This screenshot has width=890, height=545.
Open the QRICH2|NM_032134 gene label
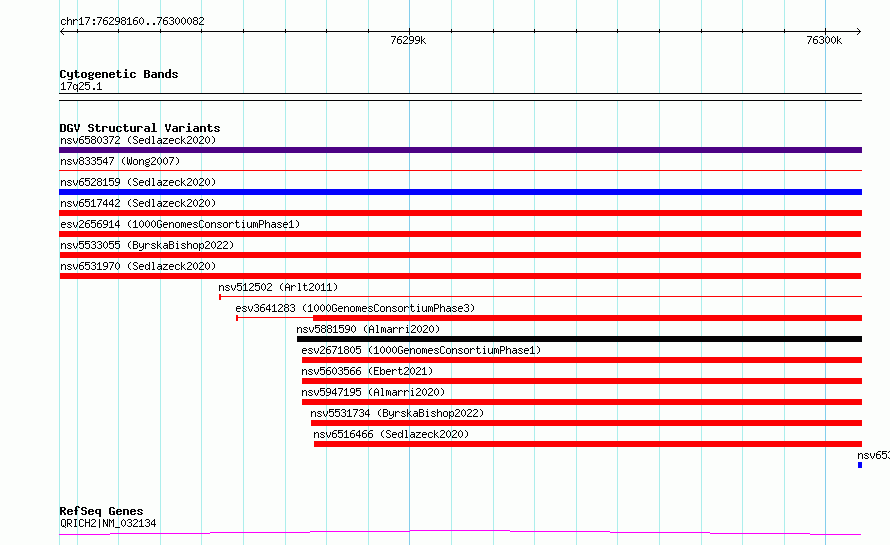108,523
